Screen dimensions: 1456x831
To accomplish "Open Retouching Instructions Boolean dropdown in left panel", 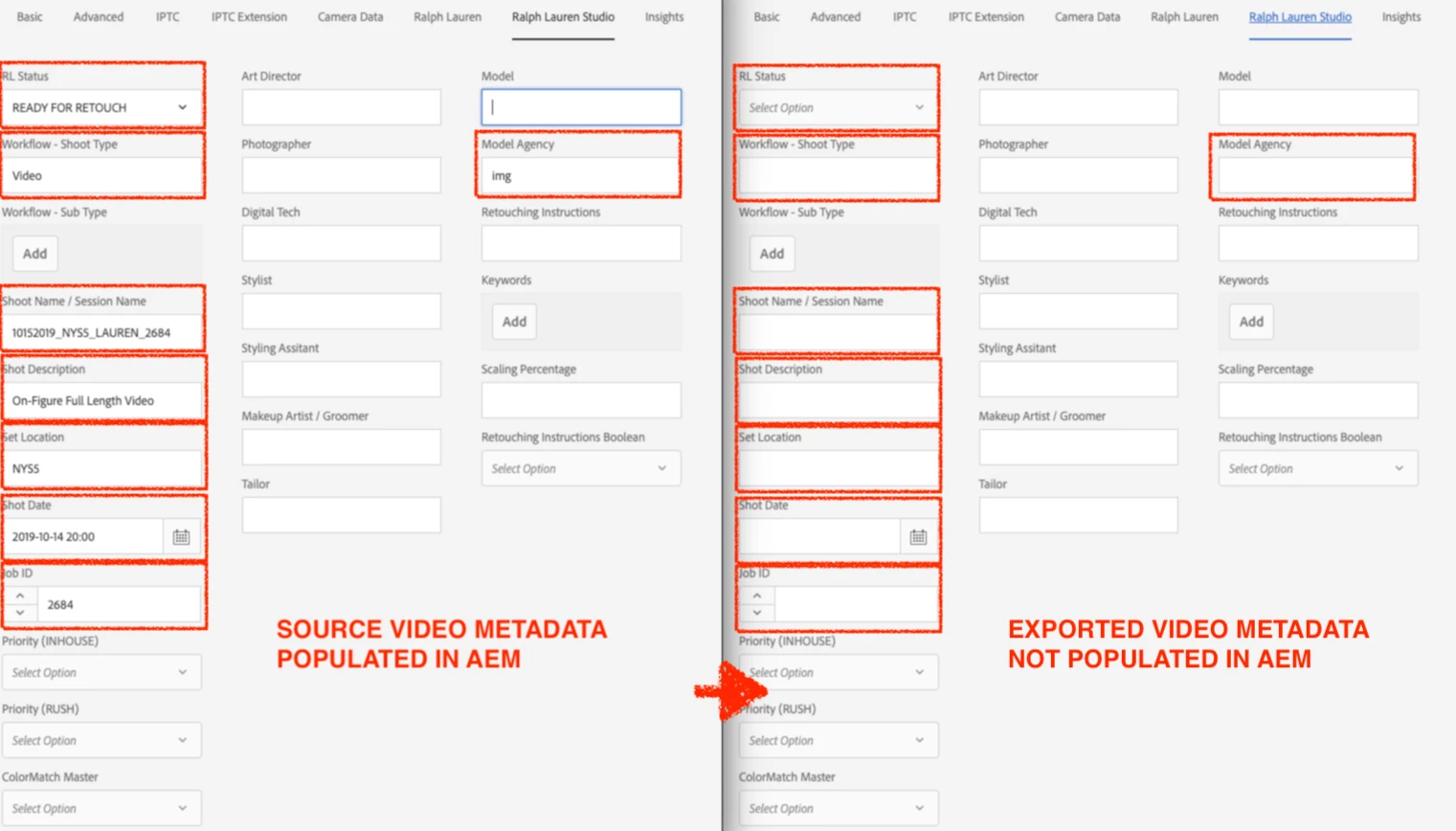I will pos(581,468).
